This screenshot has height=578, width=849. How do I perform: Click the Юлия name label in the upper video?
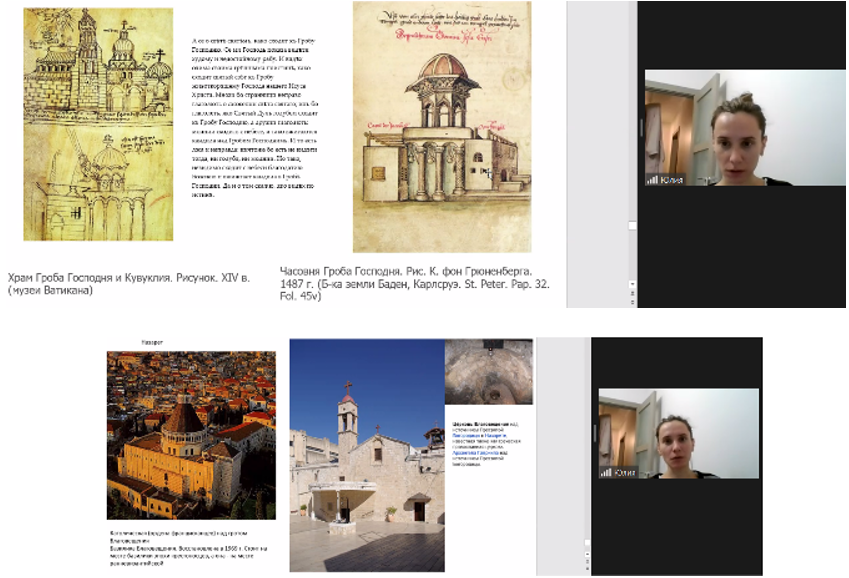[671, 180]
